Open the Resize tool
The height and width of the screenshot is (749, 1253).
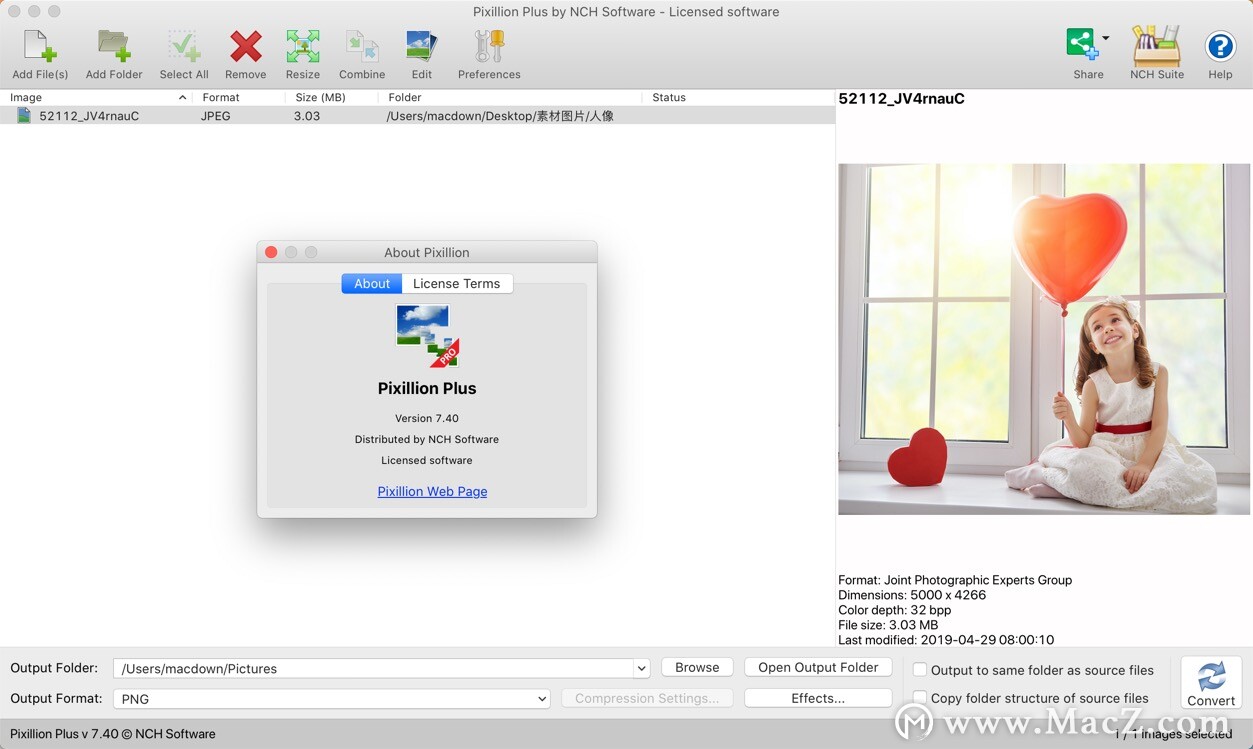tap(303, 47)
